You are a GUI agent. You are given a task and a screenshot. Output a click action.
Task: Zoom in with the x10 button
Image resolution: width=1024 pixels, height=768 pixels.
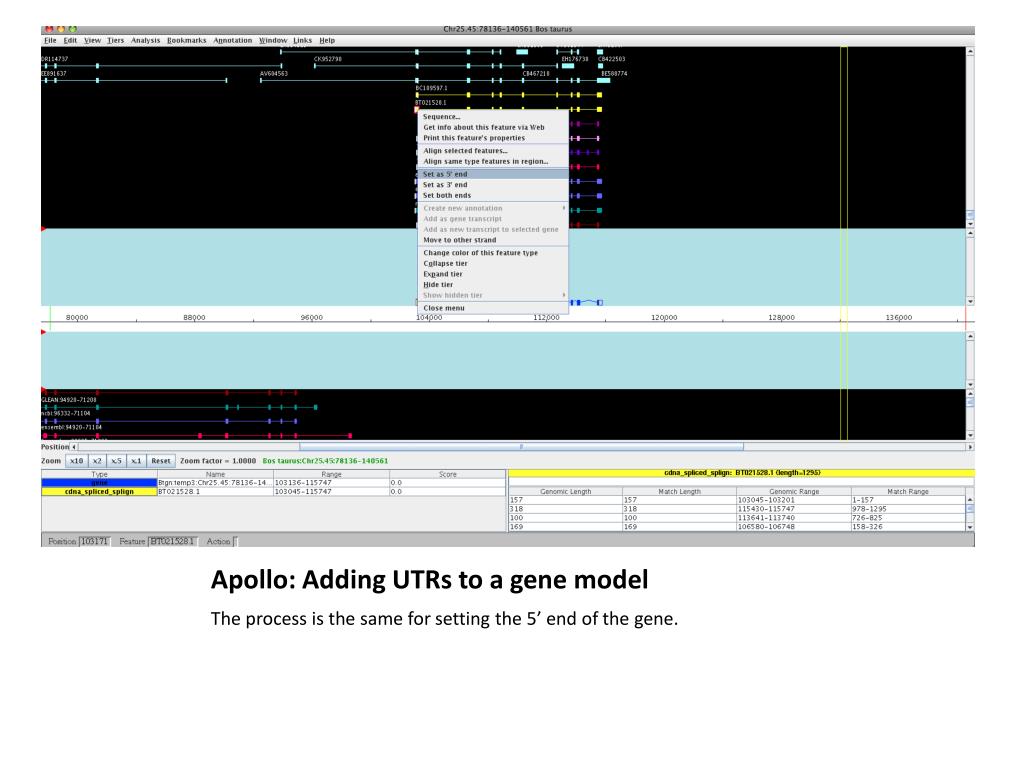(x=76, y=461)
